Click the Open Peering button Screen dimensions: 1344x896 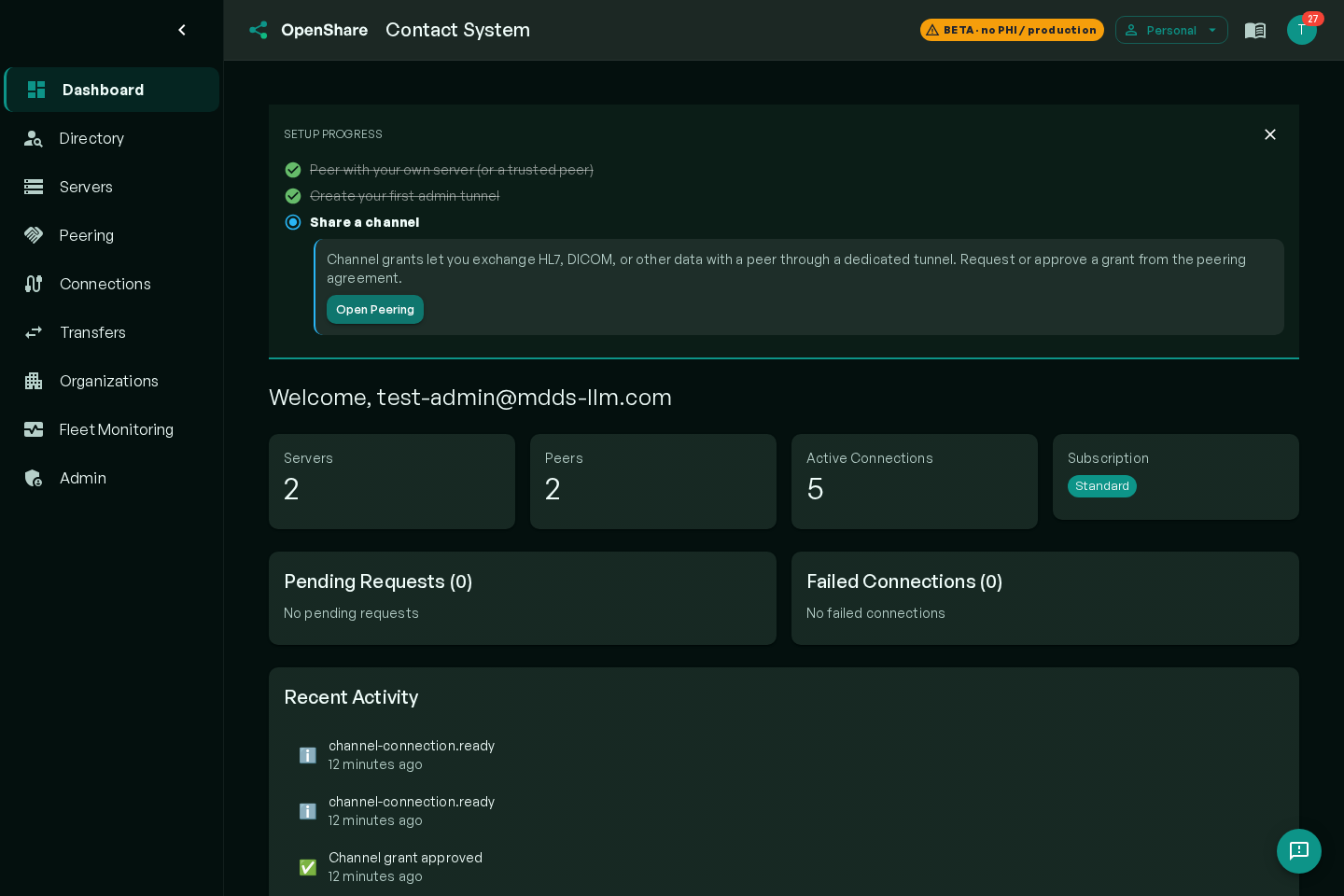coord(375,310)
